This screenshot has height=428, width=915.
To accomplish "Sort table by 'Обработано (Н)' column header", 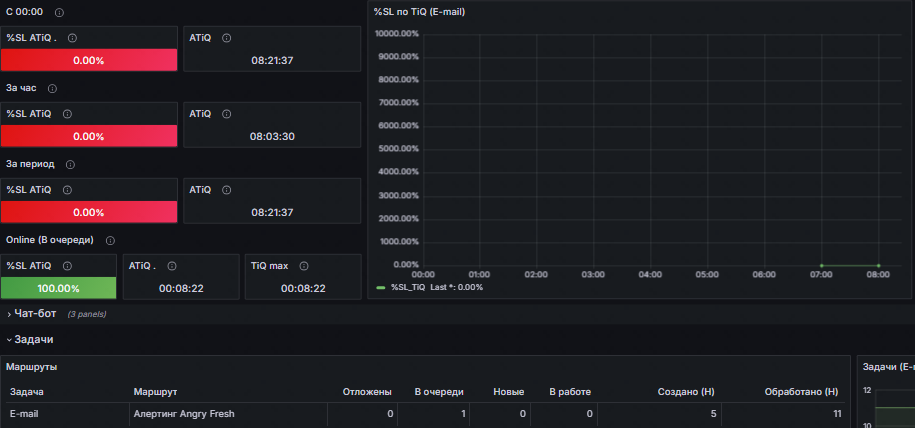I will (800, 391).
